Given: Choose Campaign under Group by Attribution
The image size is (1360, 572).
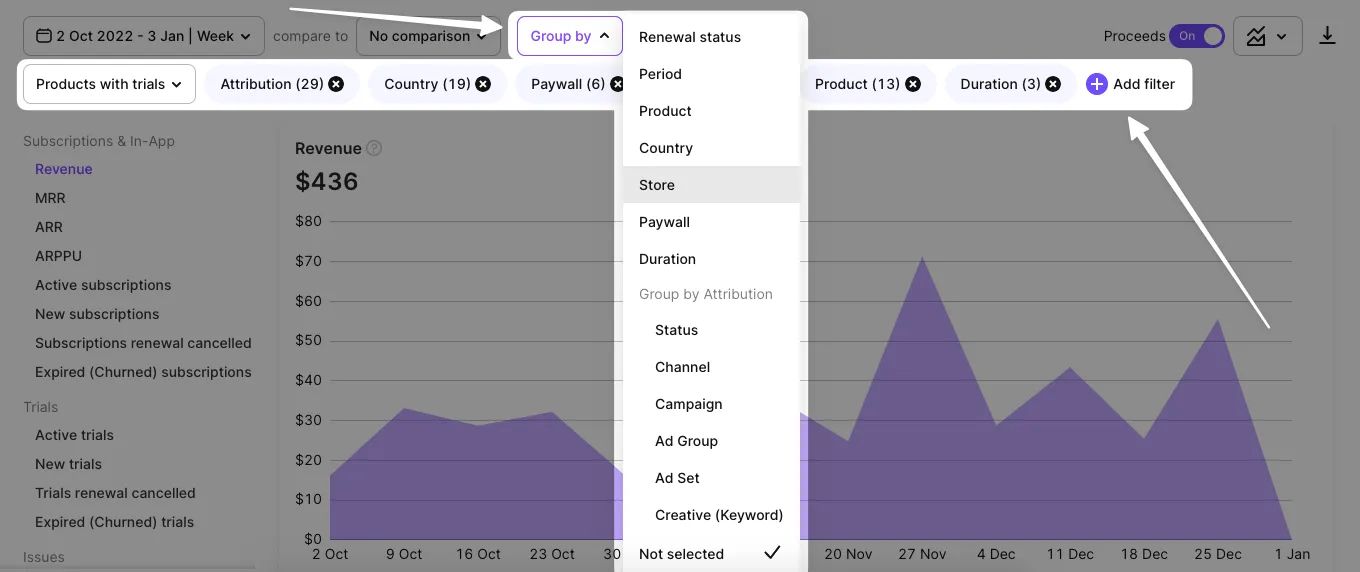Looking at the screenshot, I should 688,404.
